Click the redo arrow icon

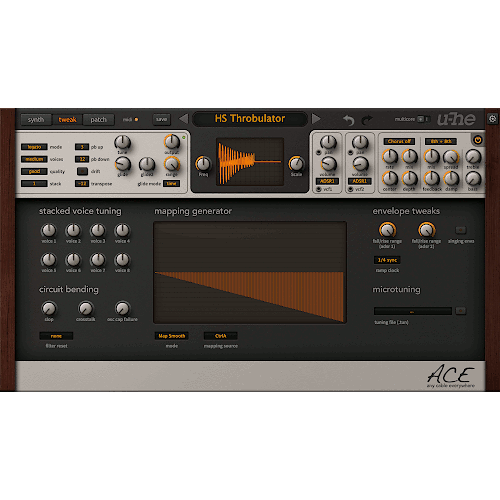pos(367,120)
